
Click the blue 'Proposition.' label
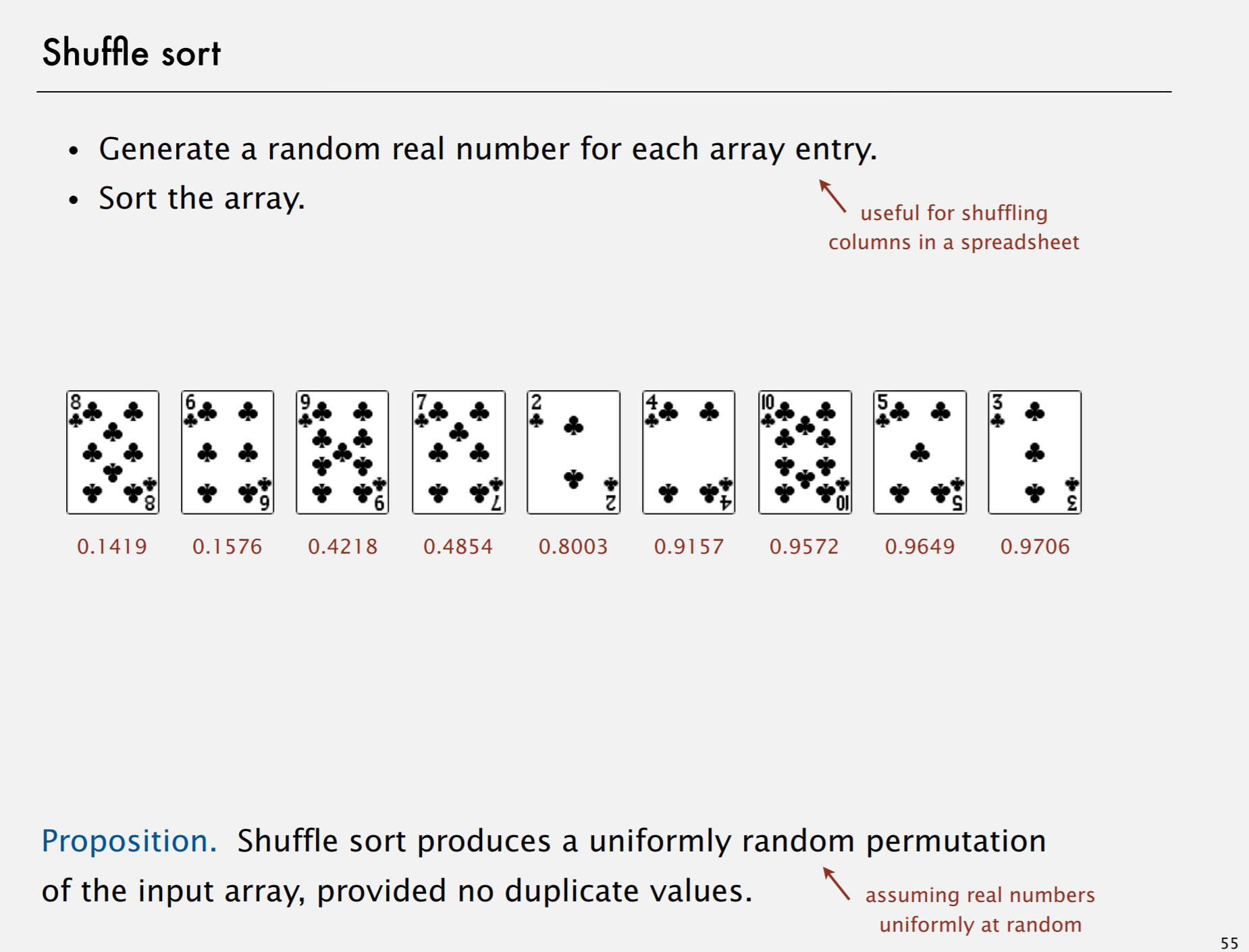coord(129,841)
